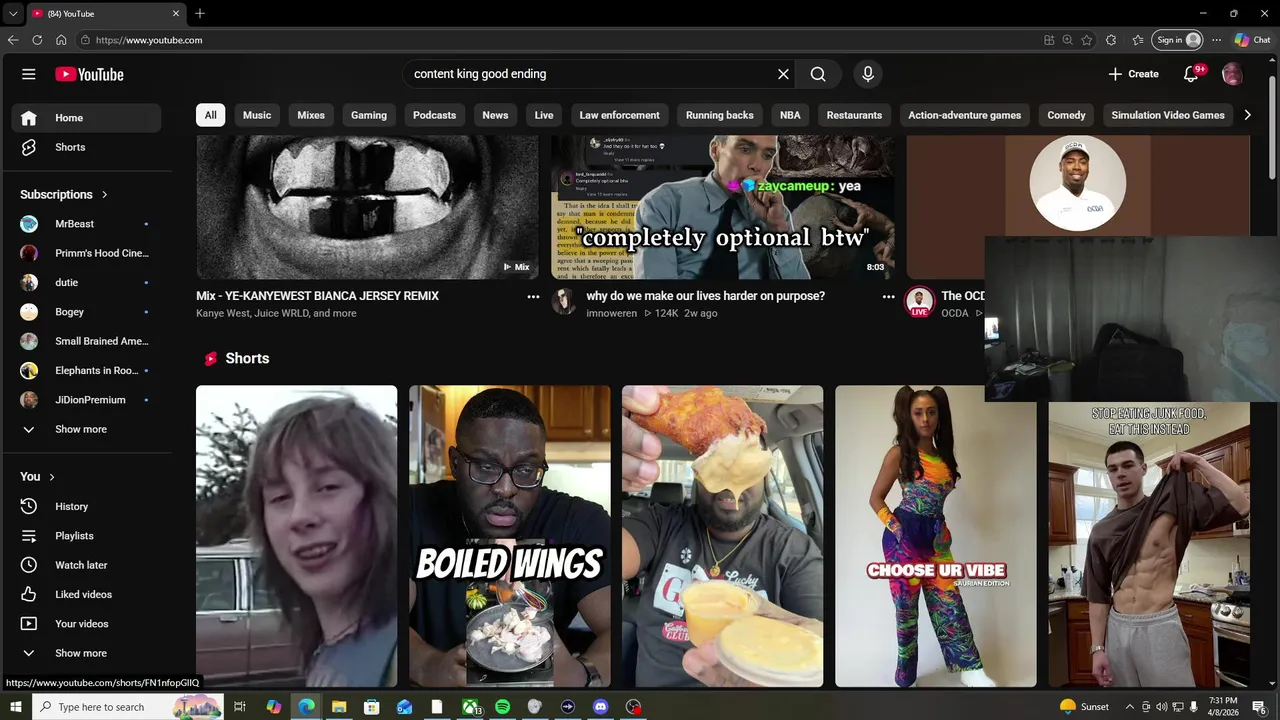Select the Comedy filter chip
The image size is (1280, 720).
[1066, 115]
